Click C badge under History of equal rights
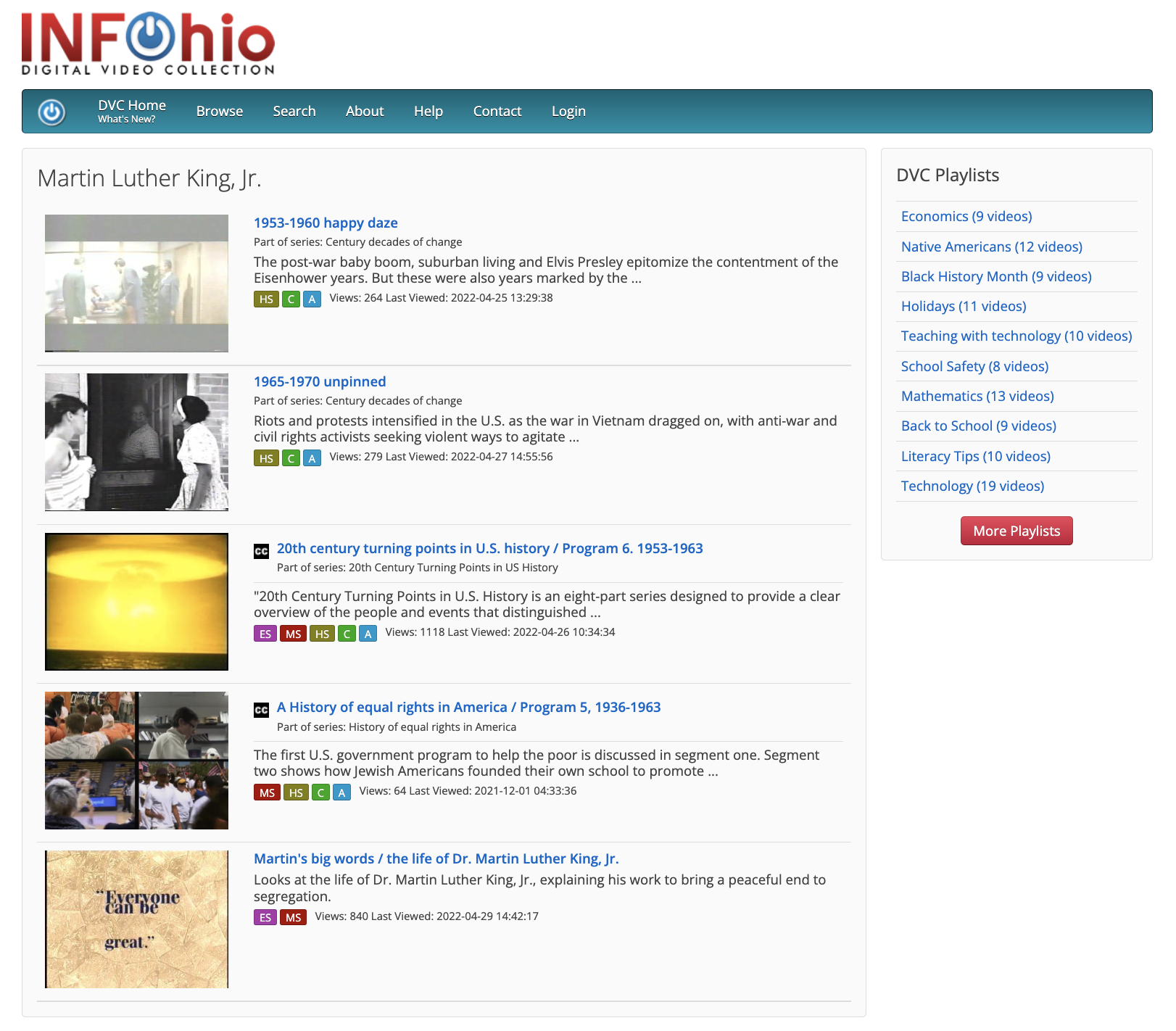1176x1031 pixels. [x=320, y=792]
